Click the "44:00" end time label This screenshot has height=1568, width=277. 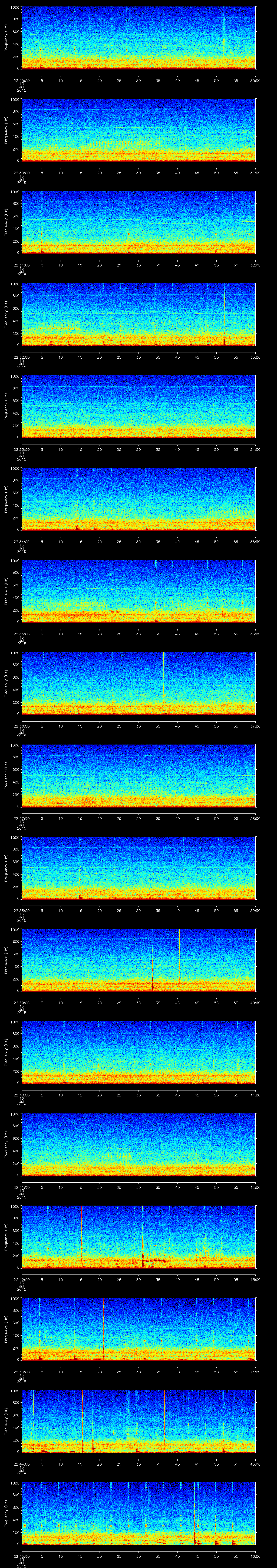pos(255,1372)
